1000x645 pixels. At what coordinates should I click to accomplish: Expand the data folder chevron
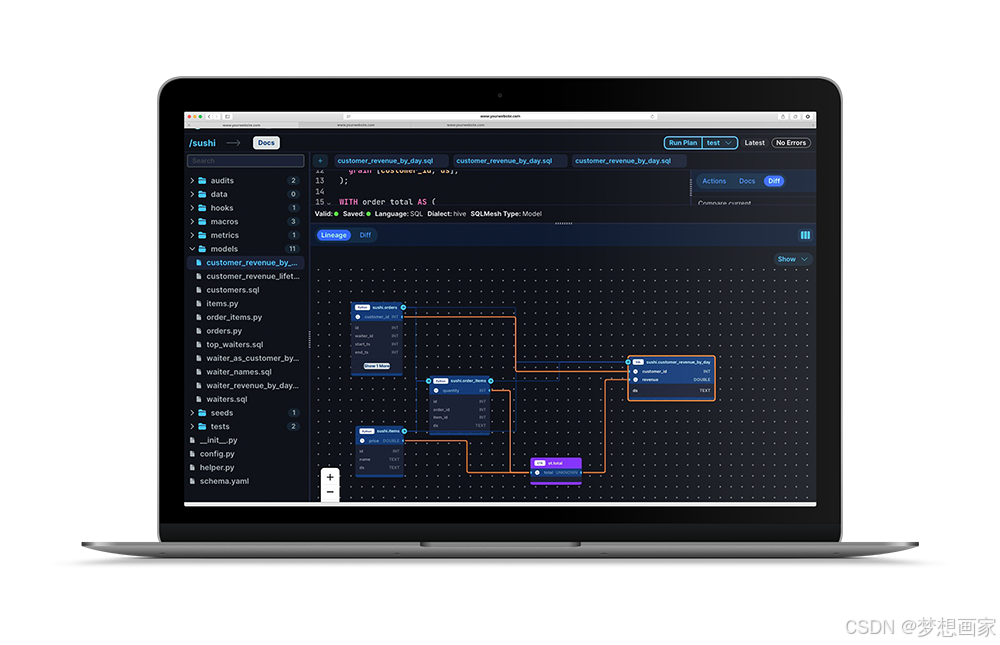click(x=192, y=194)
